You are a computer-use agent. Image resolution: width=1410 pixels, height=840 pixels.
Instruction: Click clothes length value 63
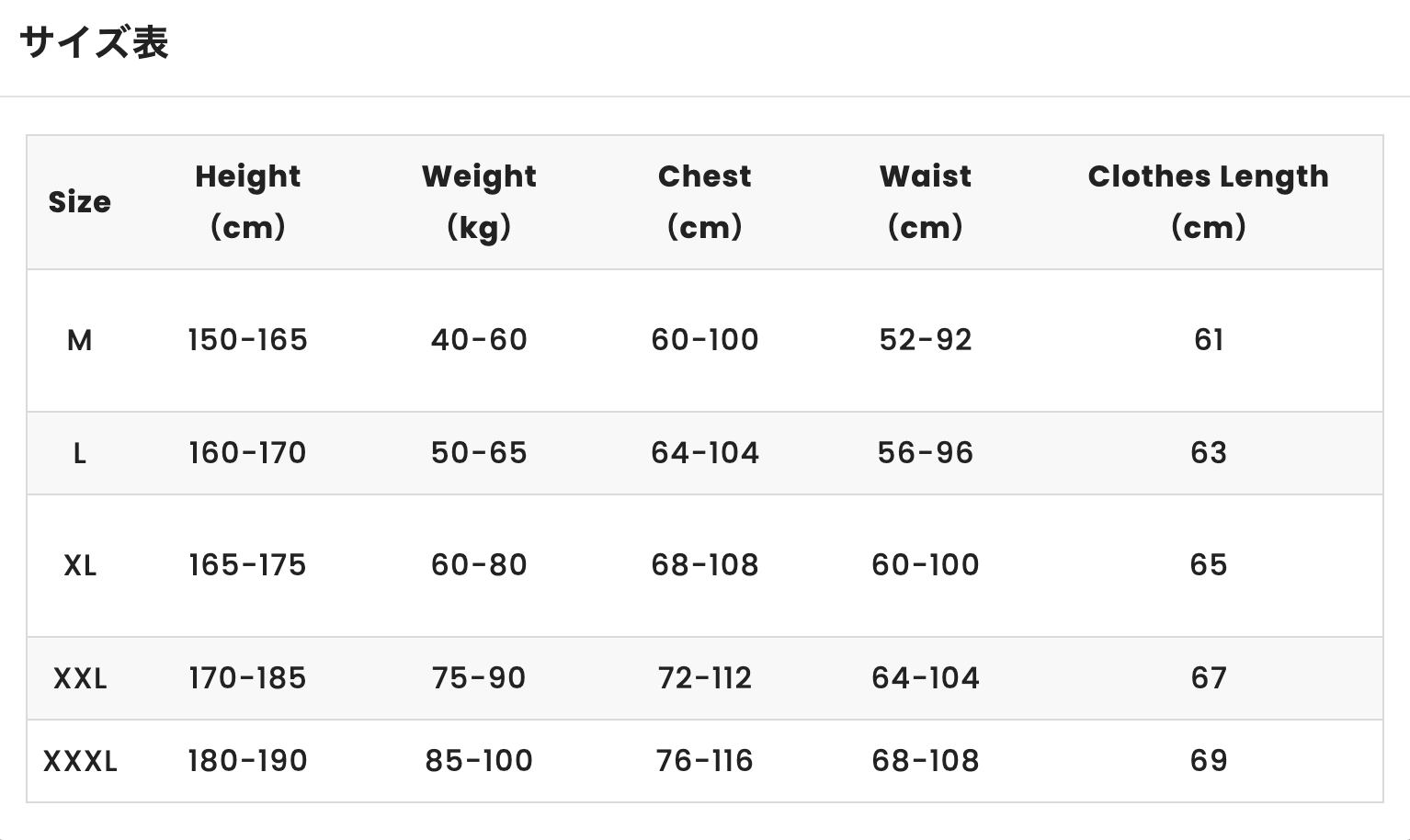pos(1208,452)
